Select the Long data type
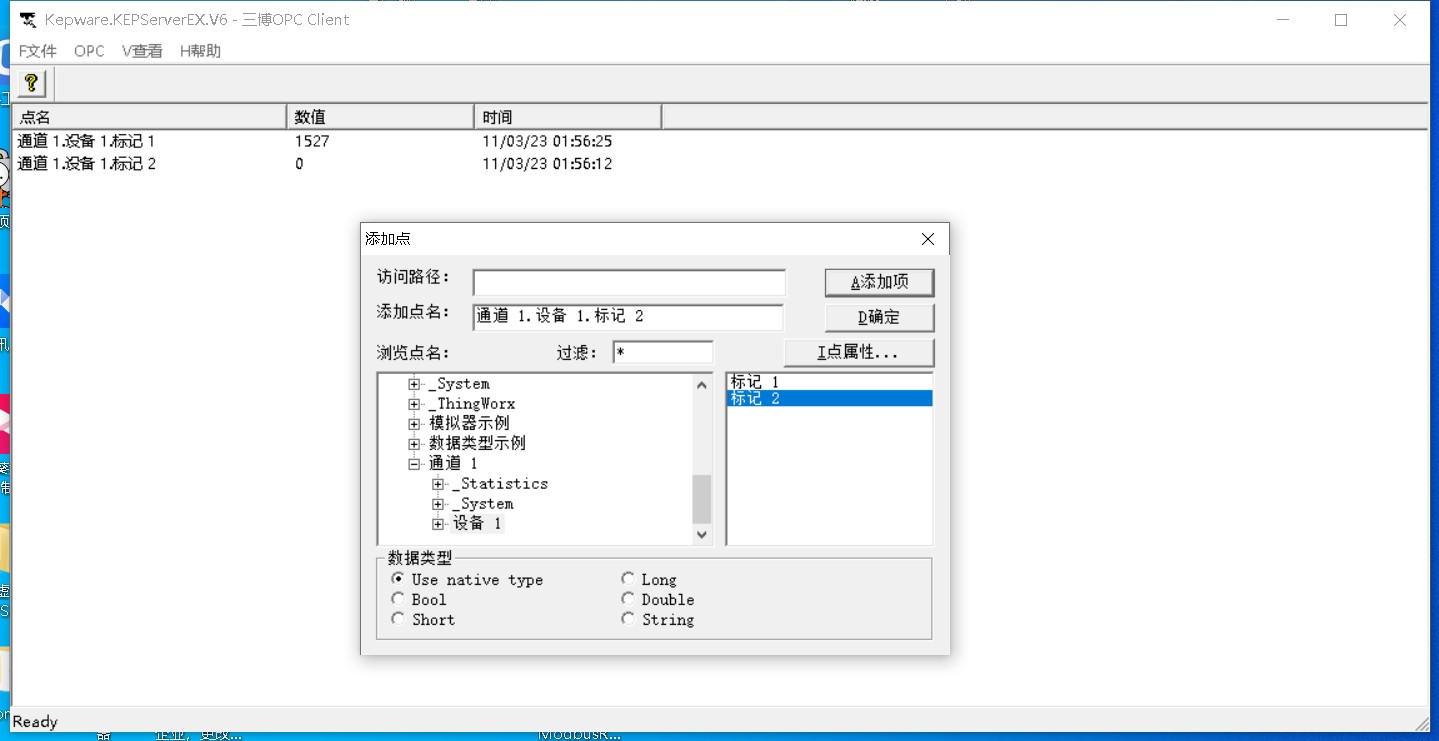Screen dimensions: 1439x741 [628, 579]
